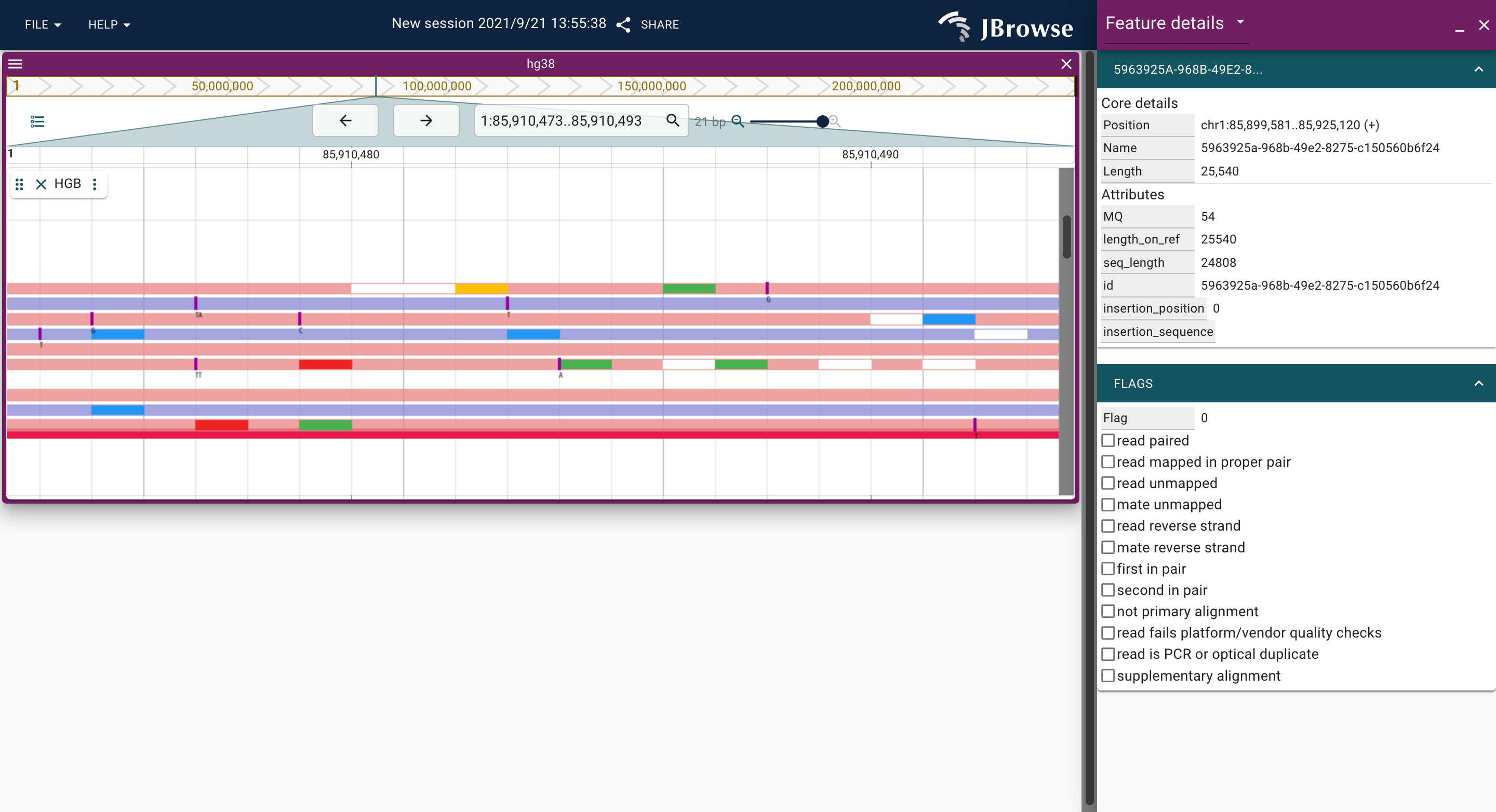The height and width of the screenshot is (812, 1496).
Task: Click the SHARE button
Action: pyautogui.click(x=648, y=24)
